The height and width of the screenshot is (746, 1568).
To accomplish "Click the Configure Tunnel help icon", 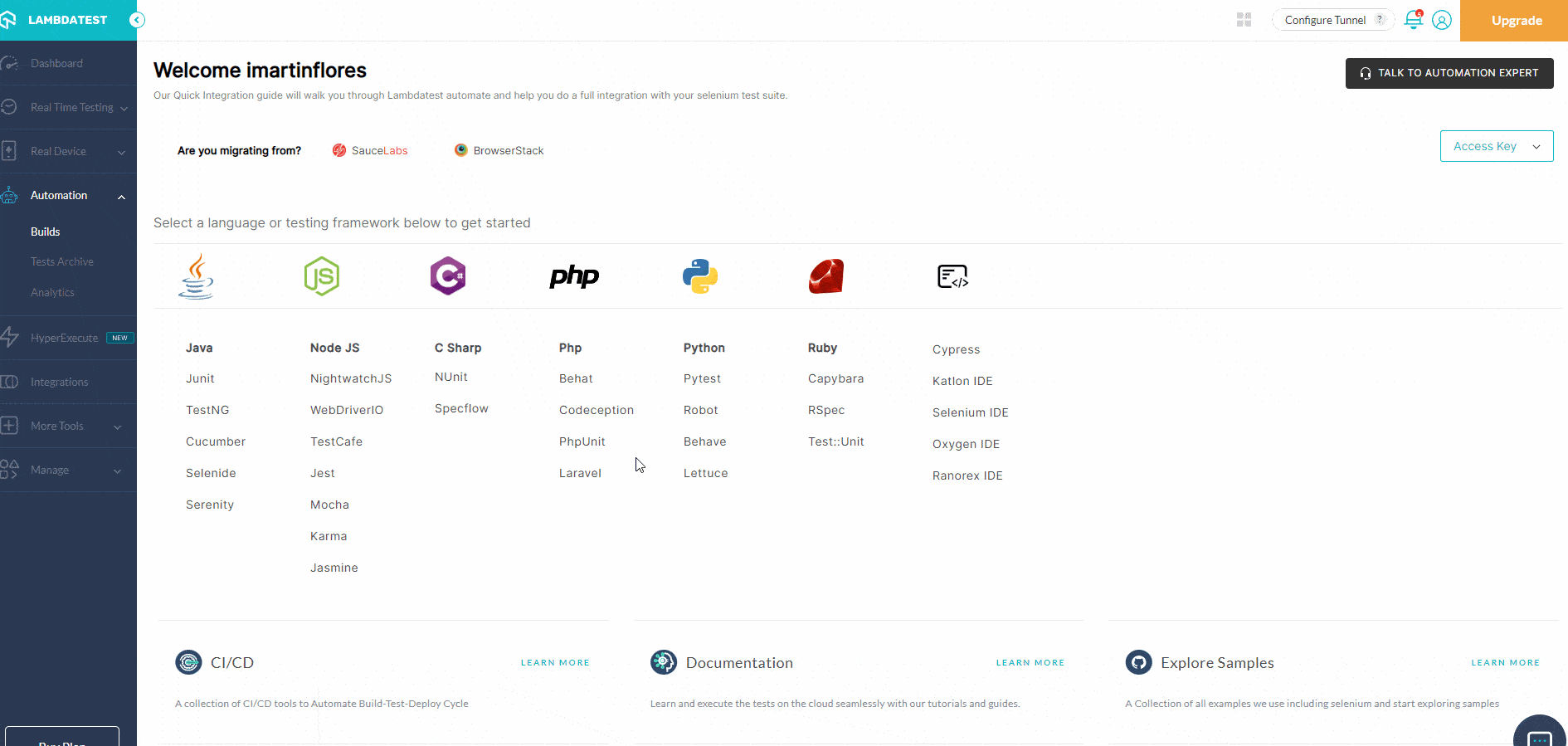I will pyautogui.click(x=1380, y=20).
